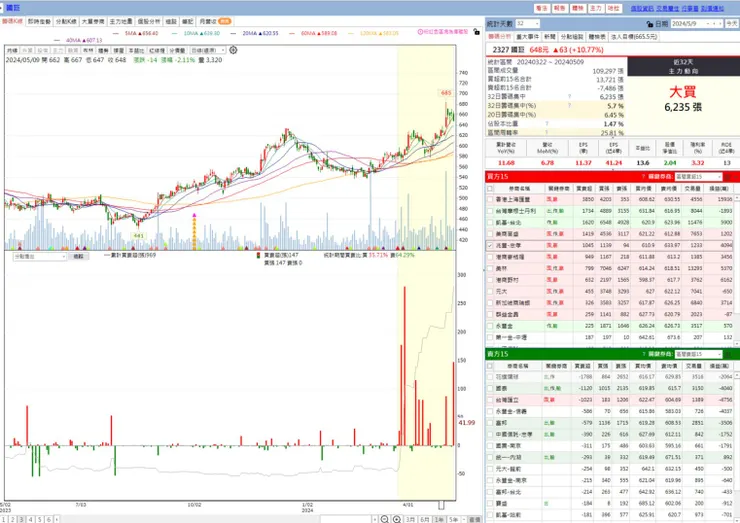Screen dimensions: 740x523
Task: Go to next date arrow in 日期 field
Action: 720,24
